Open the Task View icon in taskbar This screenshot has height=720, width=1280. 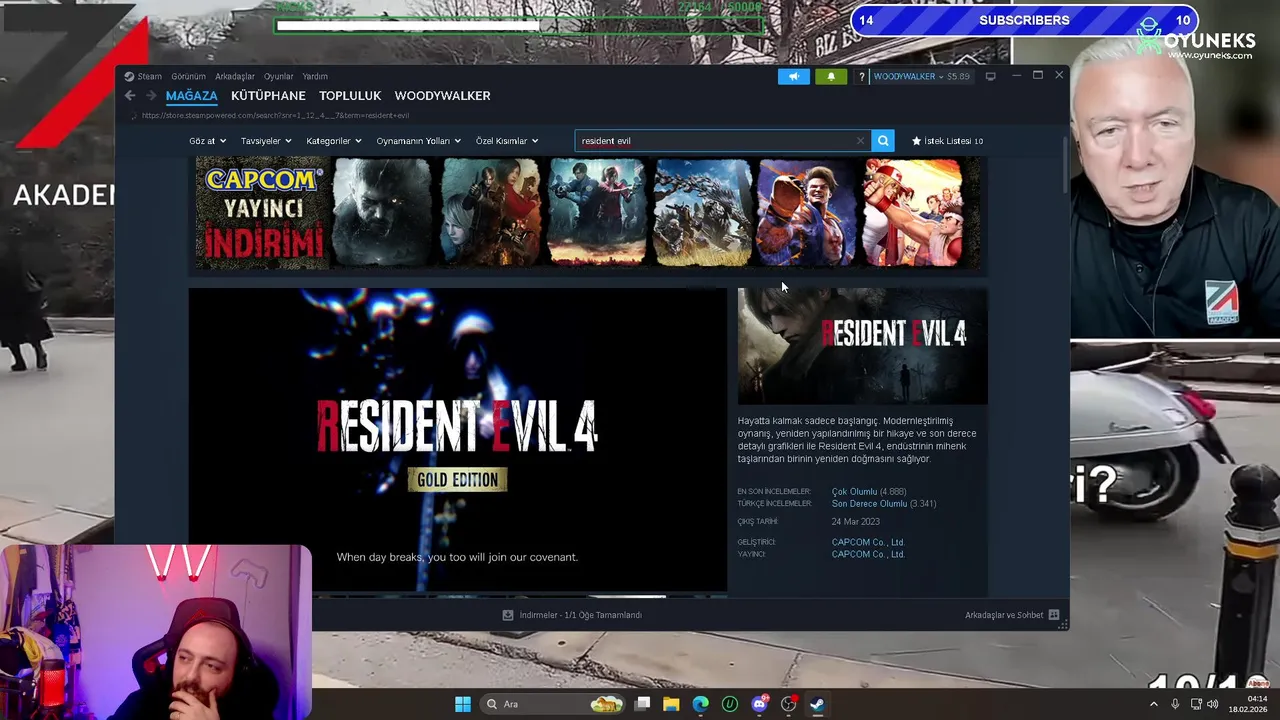point(643,704)
